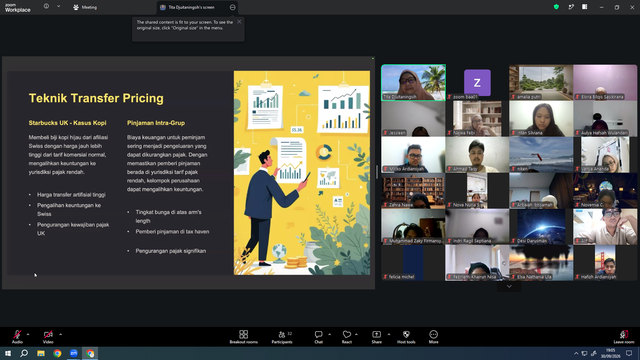Click 'Pengurangan pajak signifikan' bullet

click(x=171, y=251)
